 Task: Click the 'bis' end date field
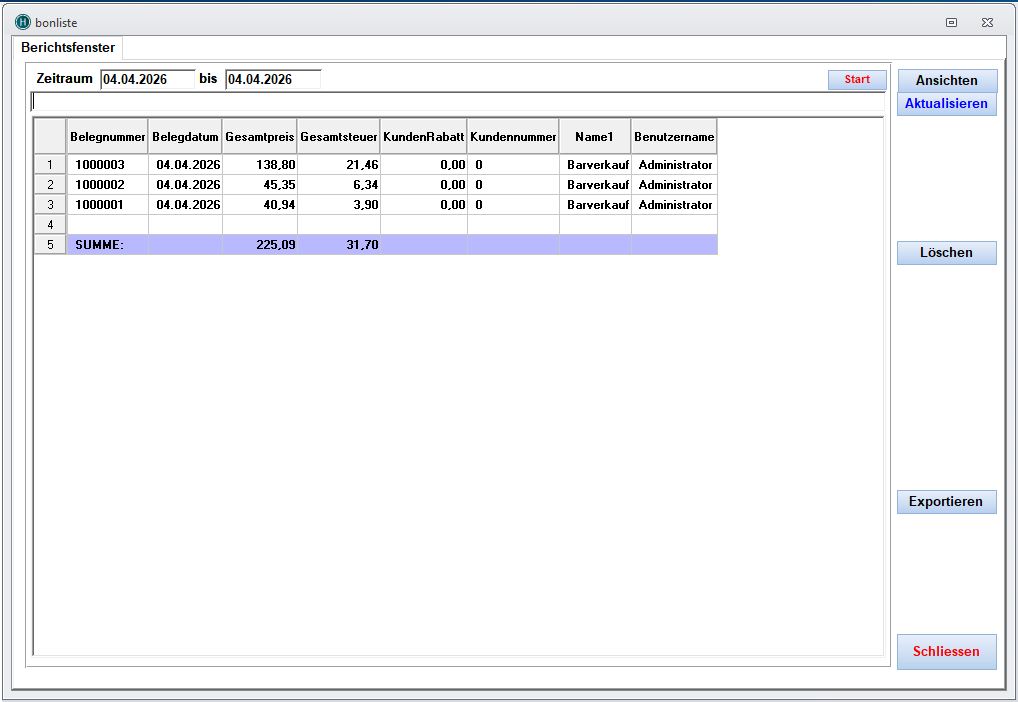coord(272,79)
